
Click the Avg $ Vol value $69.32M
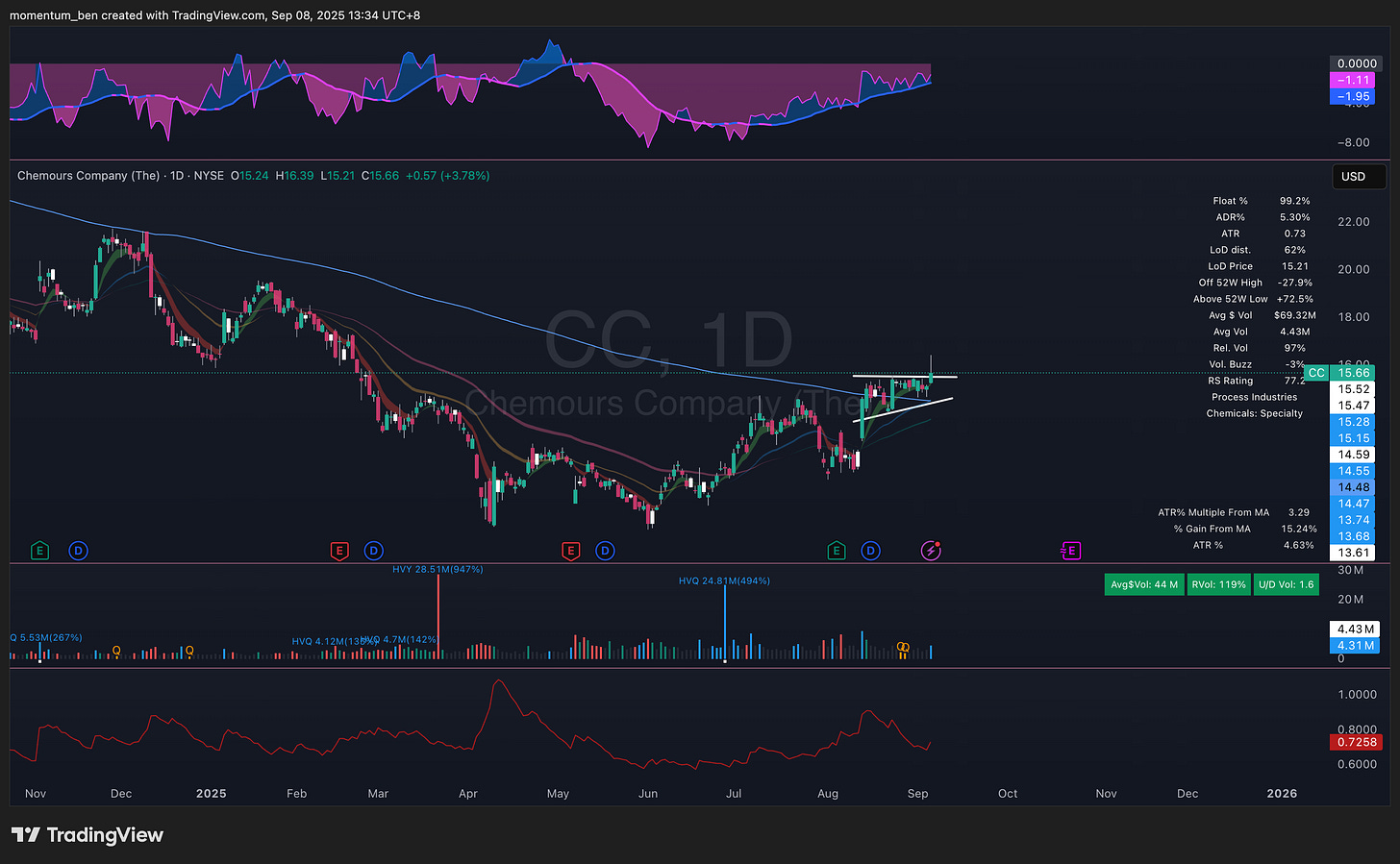tap(1295, 315)
